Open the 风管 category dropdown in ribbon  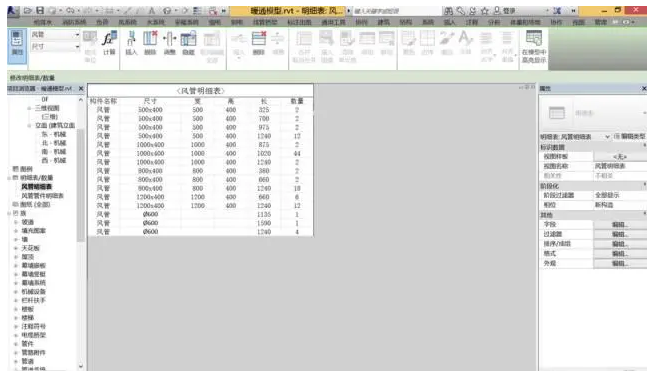pos(77,35)
